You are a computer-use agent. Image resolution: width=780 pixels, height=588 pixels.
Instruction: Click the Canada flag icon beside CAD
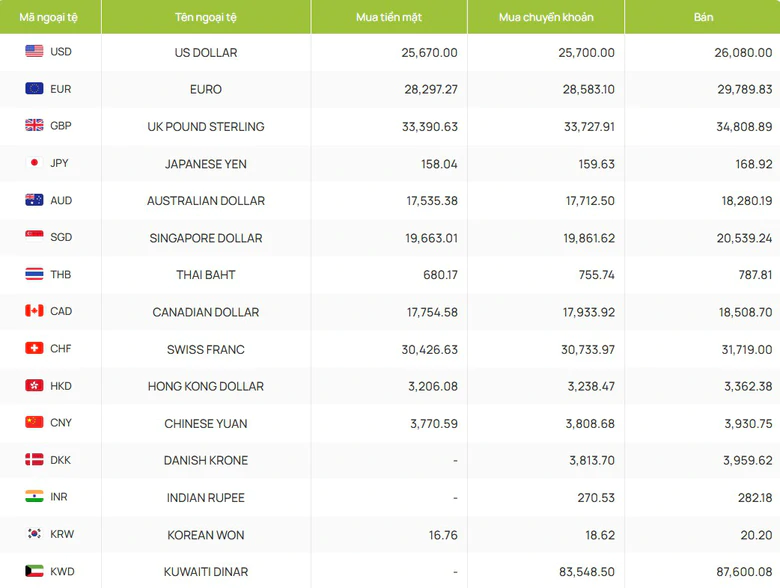pyautogui.click(x=34, y=311)
